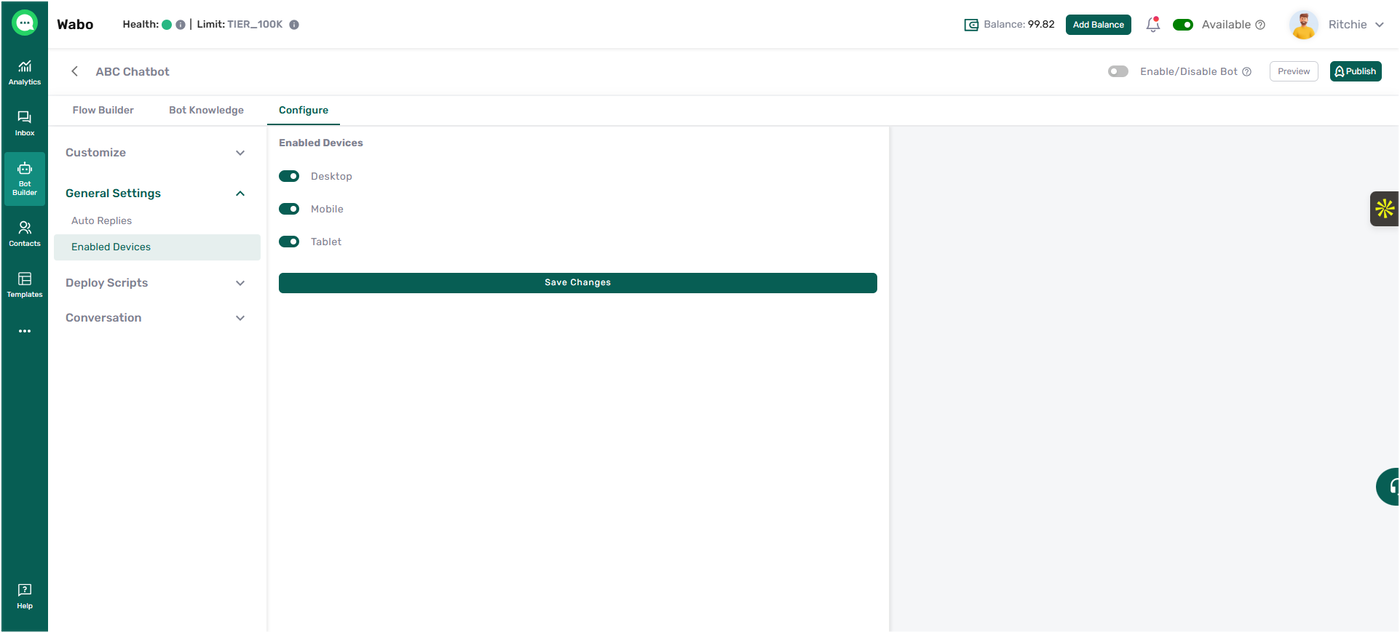1400x633 pixels.
Task: Click the Customize section label
Action: point(96,153)
